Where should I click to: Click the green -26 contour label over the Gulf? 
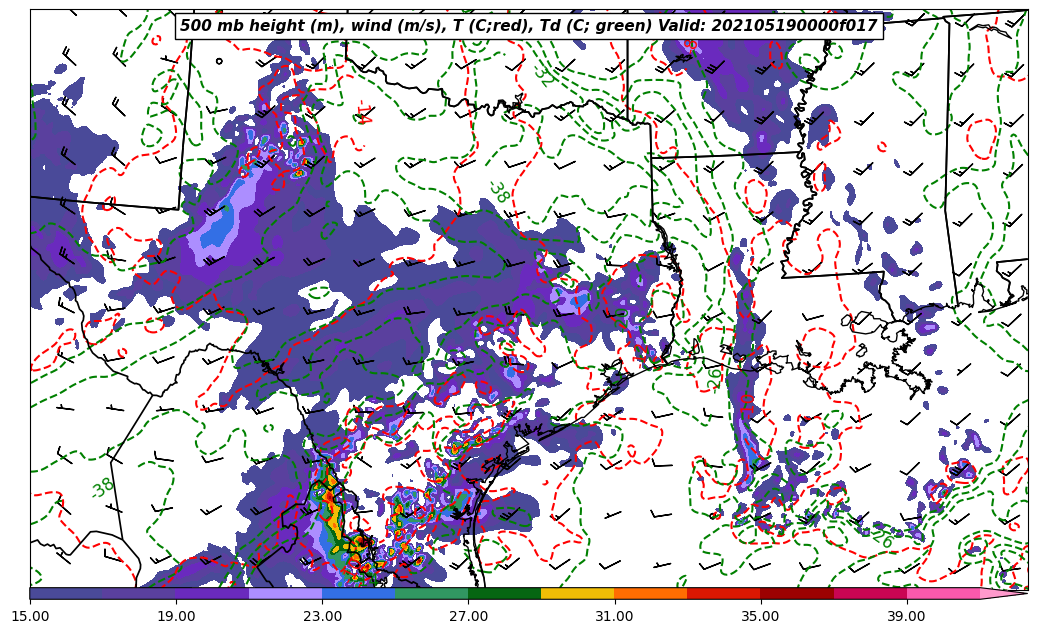[882, 538]
